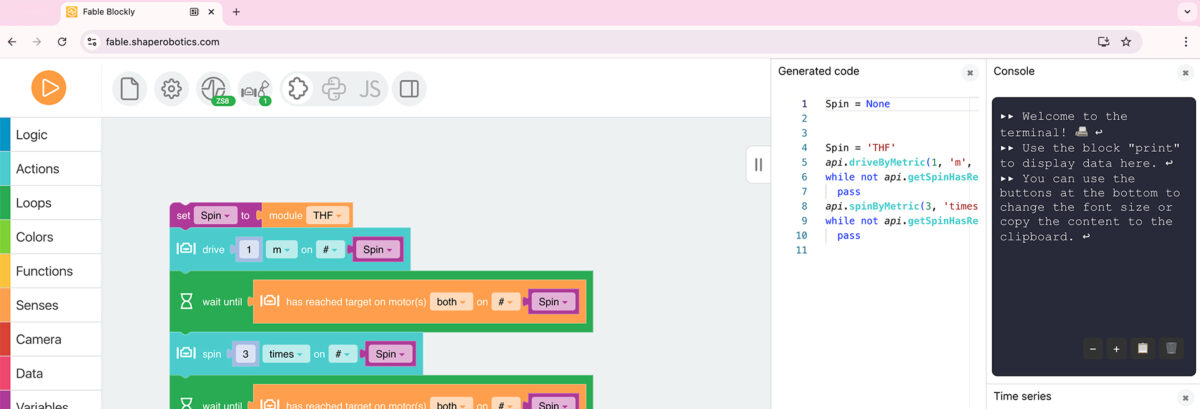1200x409 pixels.
Task: Open the settings gear icon
Action: (171, 89)
